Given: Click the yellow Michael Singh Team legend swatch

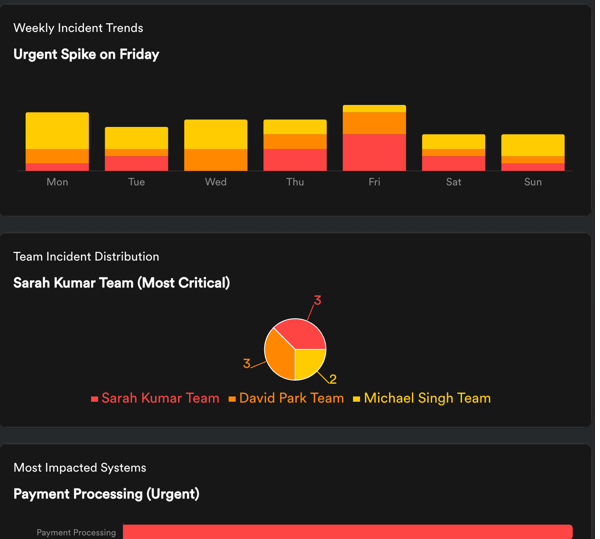Looking at the screenshot, I should pyautogui.click(x=357, y=399).
